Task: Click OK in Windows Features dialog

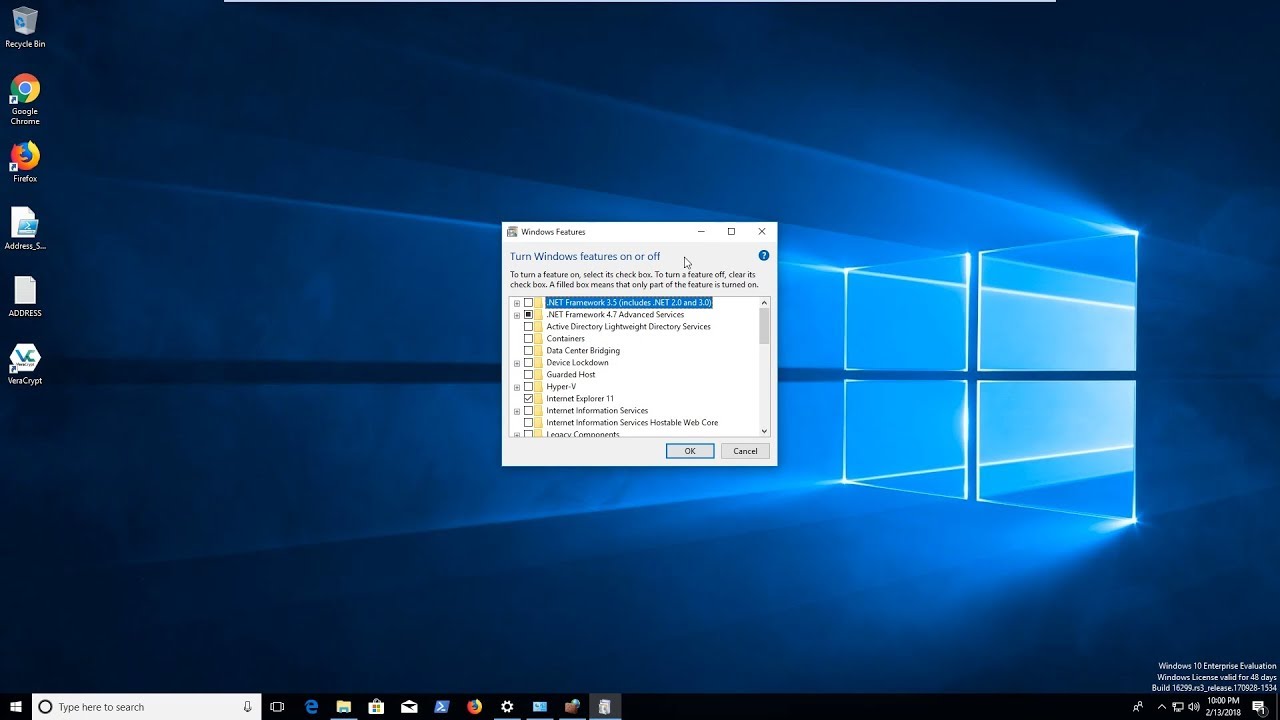Action: (690, 451)
